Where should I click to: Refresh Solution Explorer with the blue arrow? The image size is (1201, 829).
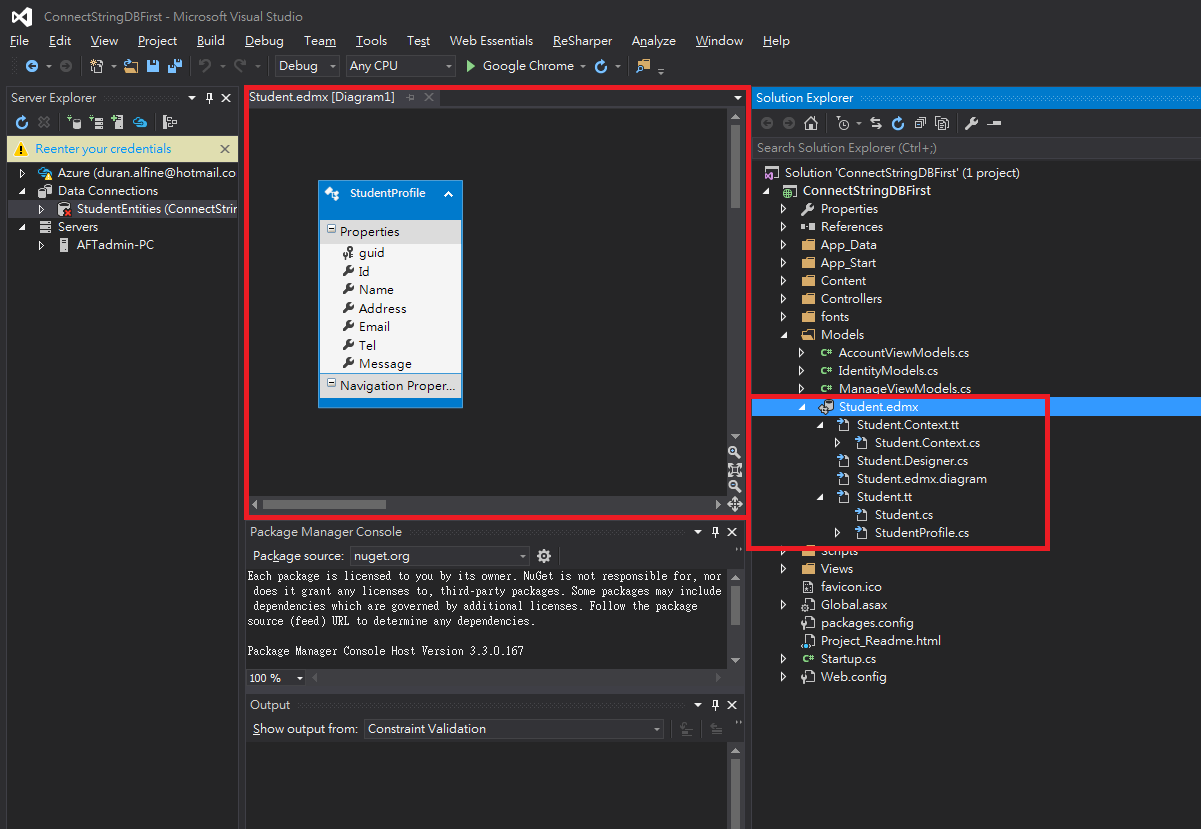(x=898, y=123)
